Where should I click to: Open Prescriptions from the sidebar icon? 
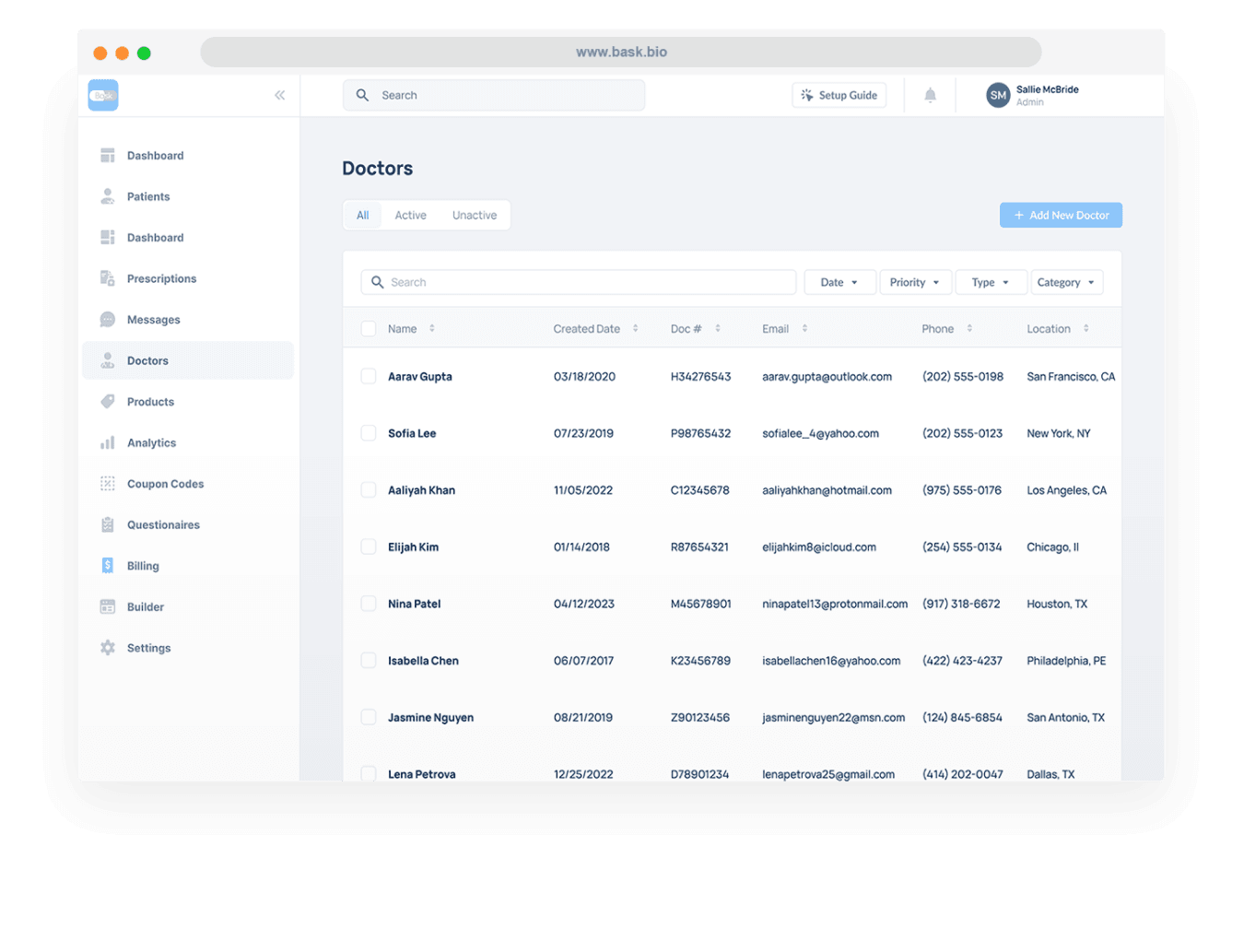108,278
